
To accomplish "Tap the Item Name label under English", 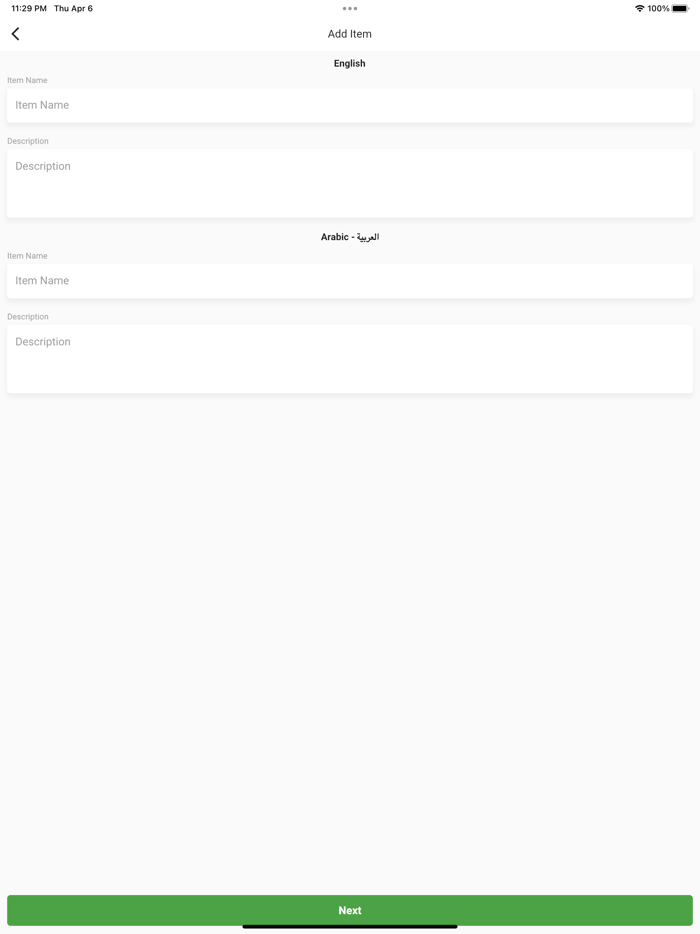I will tap(27, 80).
